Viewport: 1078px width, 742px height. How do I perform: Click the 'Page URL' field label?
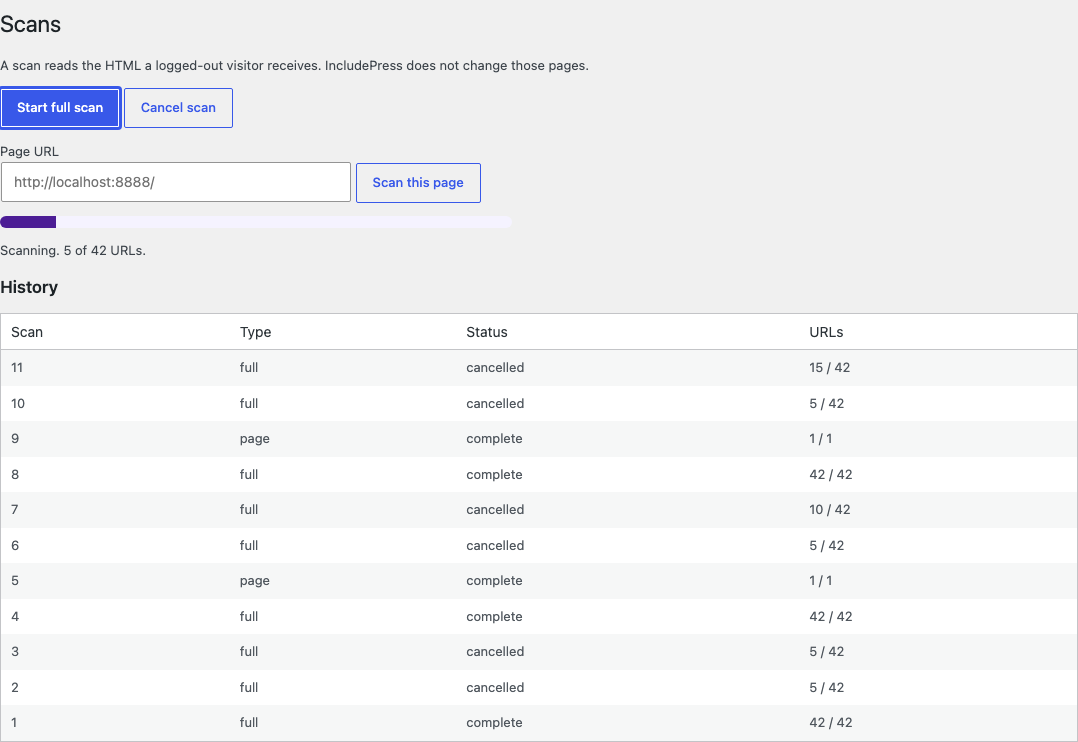pyautogui.click(x=30, y=151)
